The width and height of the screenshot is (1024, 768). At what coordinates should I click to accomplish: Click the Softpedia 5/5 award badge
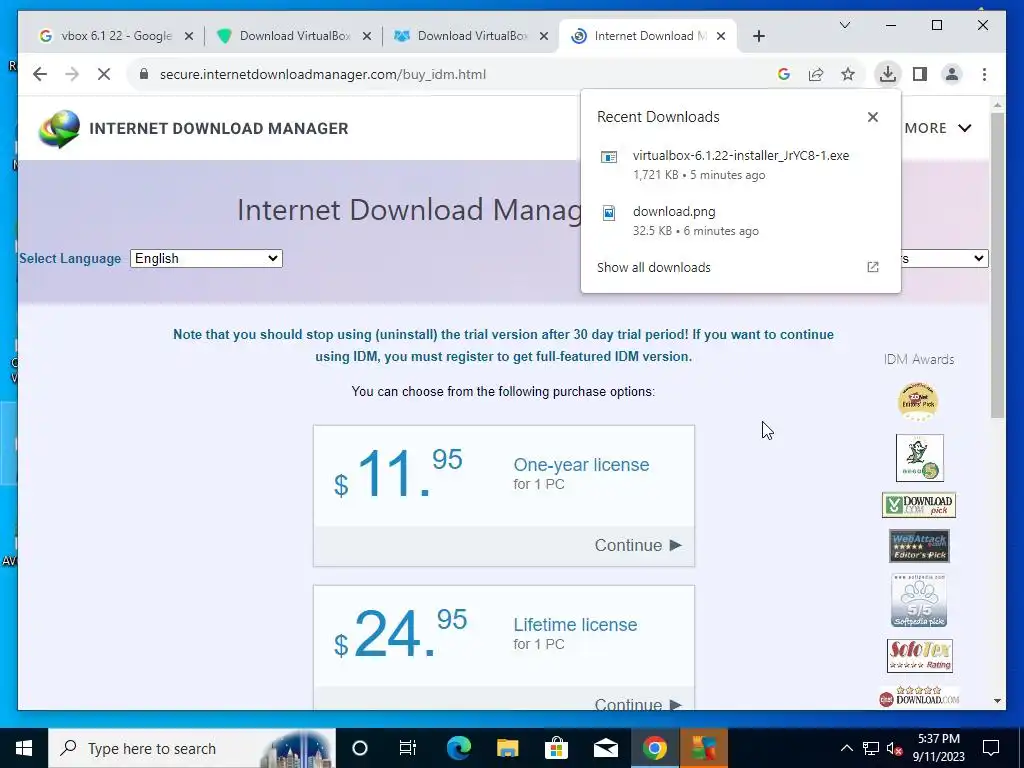click(x=919, y=600)
